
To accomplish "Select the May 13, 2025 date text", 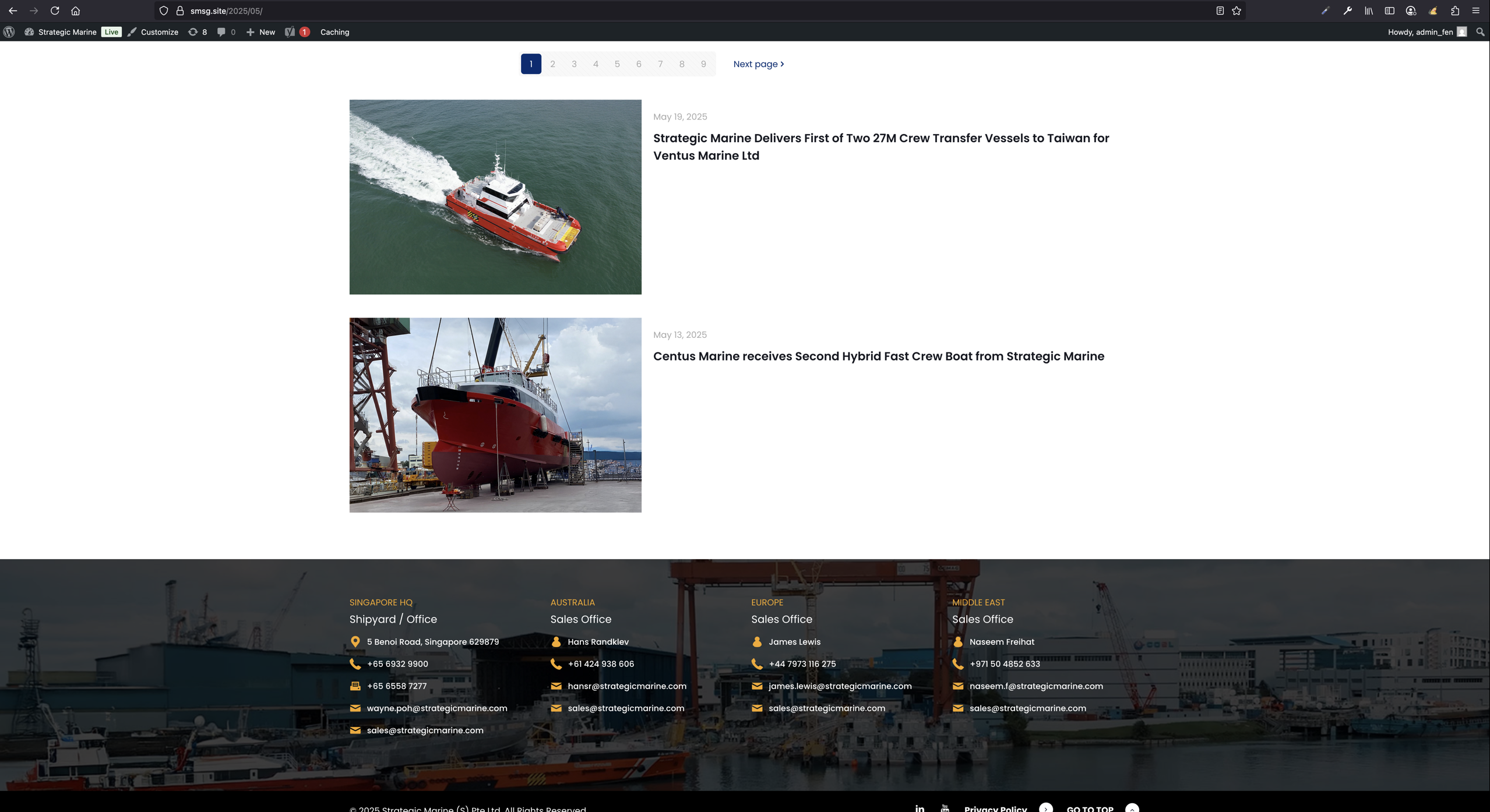I will click(680, 335).
